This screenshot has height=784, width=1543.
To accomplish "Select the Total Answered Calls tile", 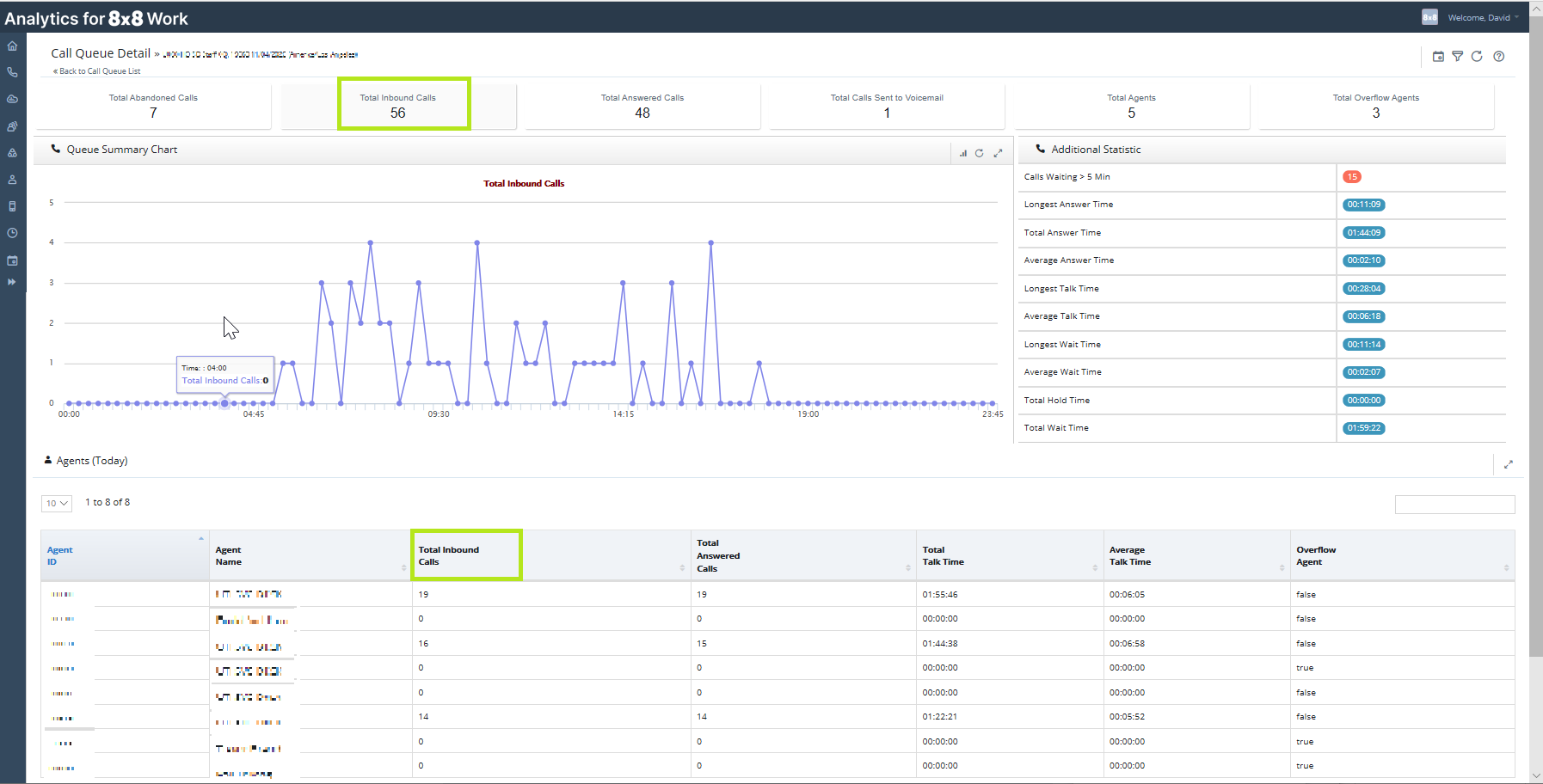I will pyautogui.click(x=642, y=106).
